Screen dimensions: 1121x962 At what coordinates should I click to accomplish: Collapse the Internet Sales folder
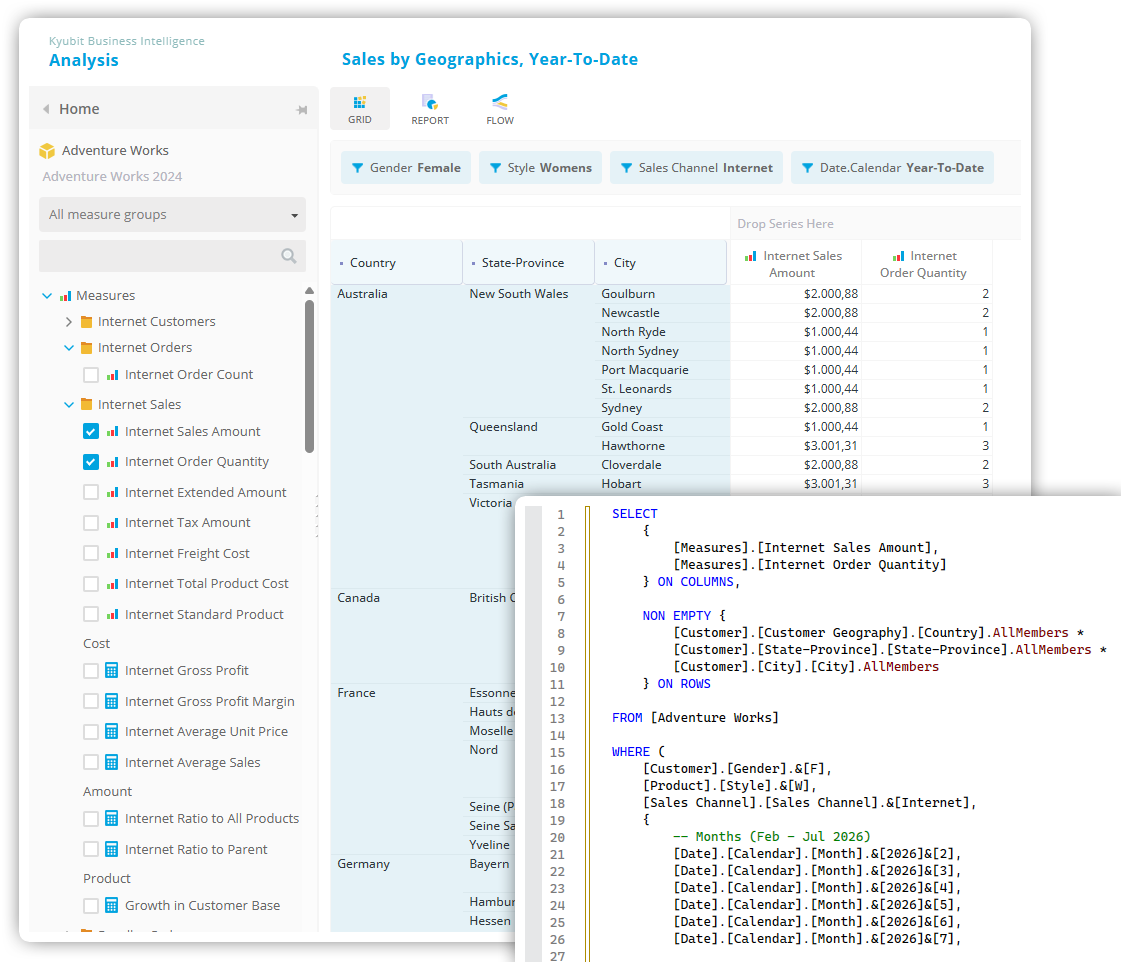point(69,405)
